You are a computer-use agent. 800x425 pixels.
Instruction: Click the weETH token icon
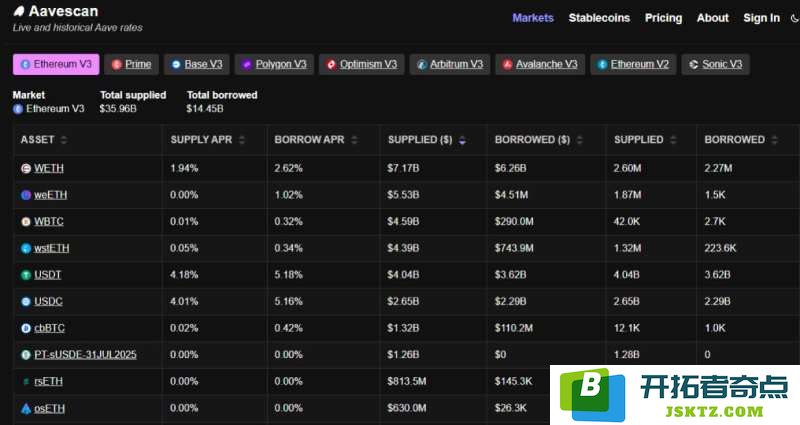26,195
